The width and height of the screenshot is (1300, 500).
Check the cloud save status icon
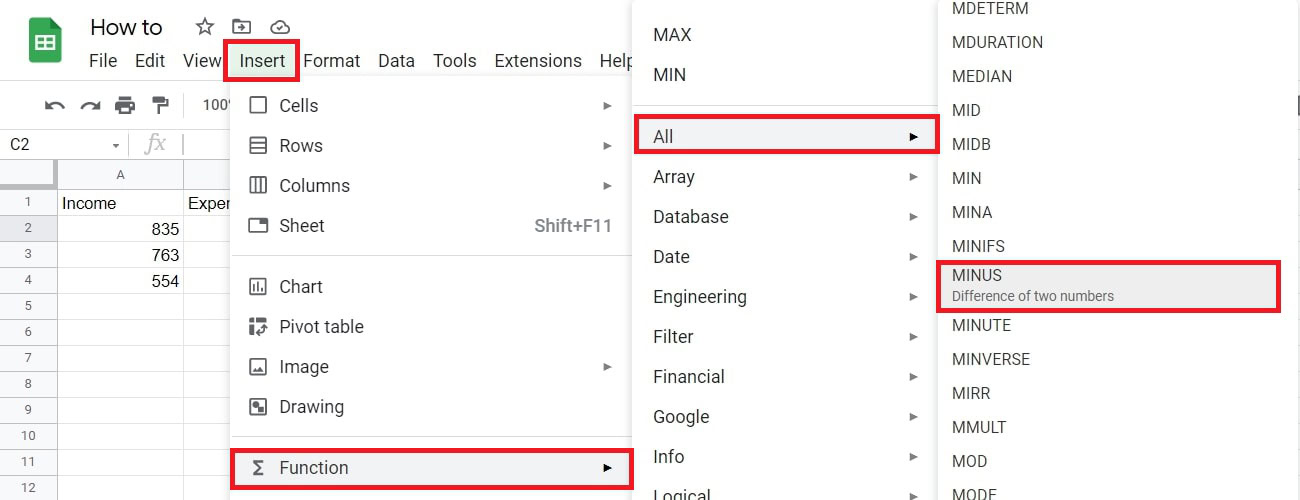[280, 27]
